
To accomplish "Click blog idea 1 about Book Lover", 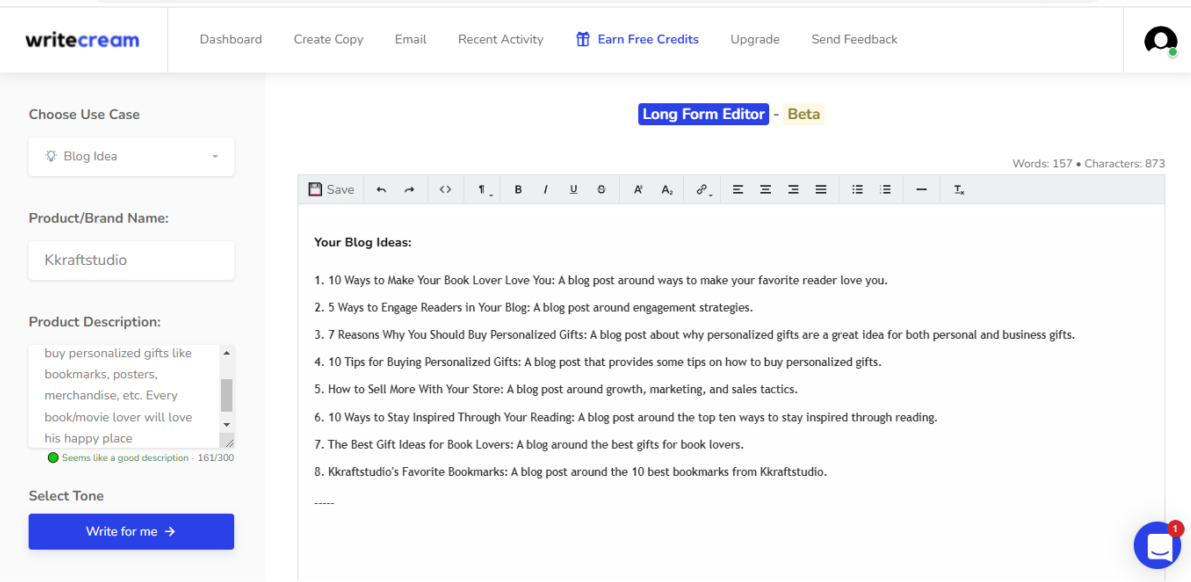I will (x=601, y=280).
